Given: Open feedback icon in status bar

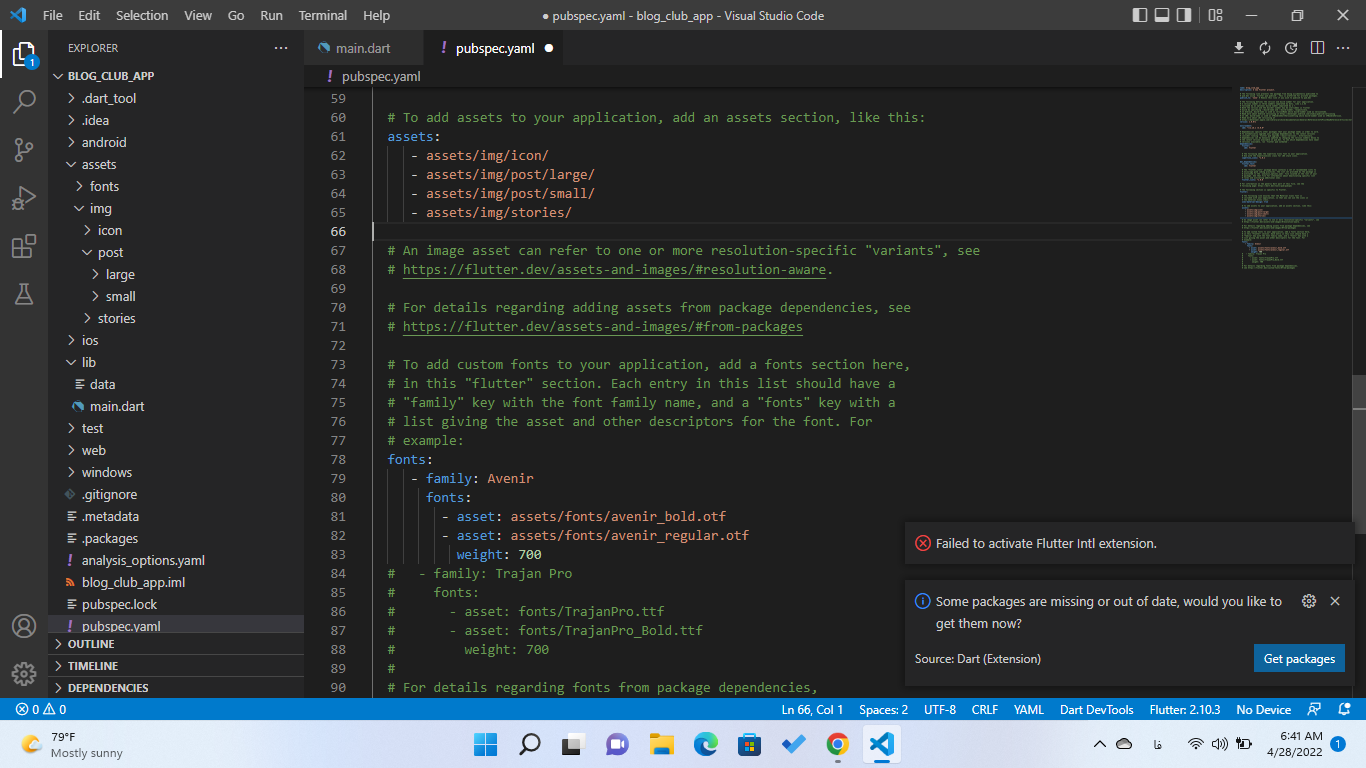Looking at the screenshot, I should 1316,709.
